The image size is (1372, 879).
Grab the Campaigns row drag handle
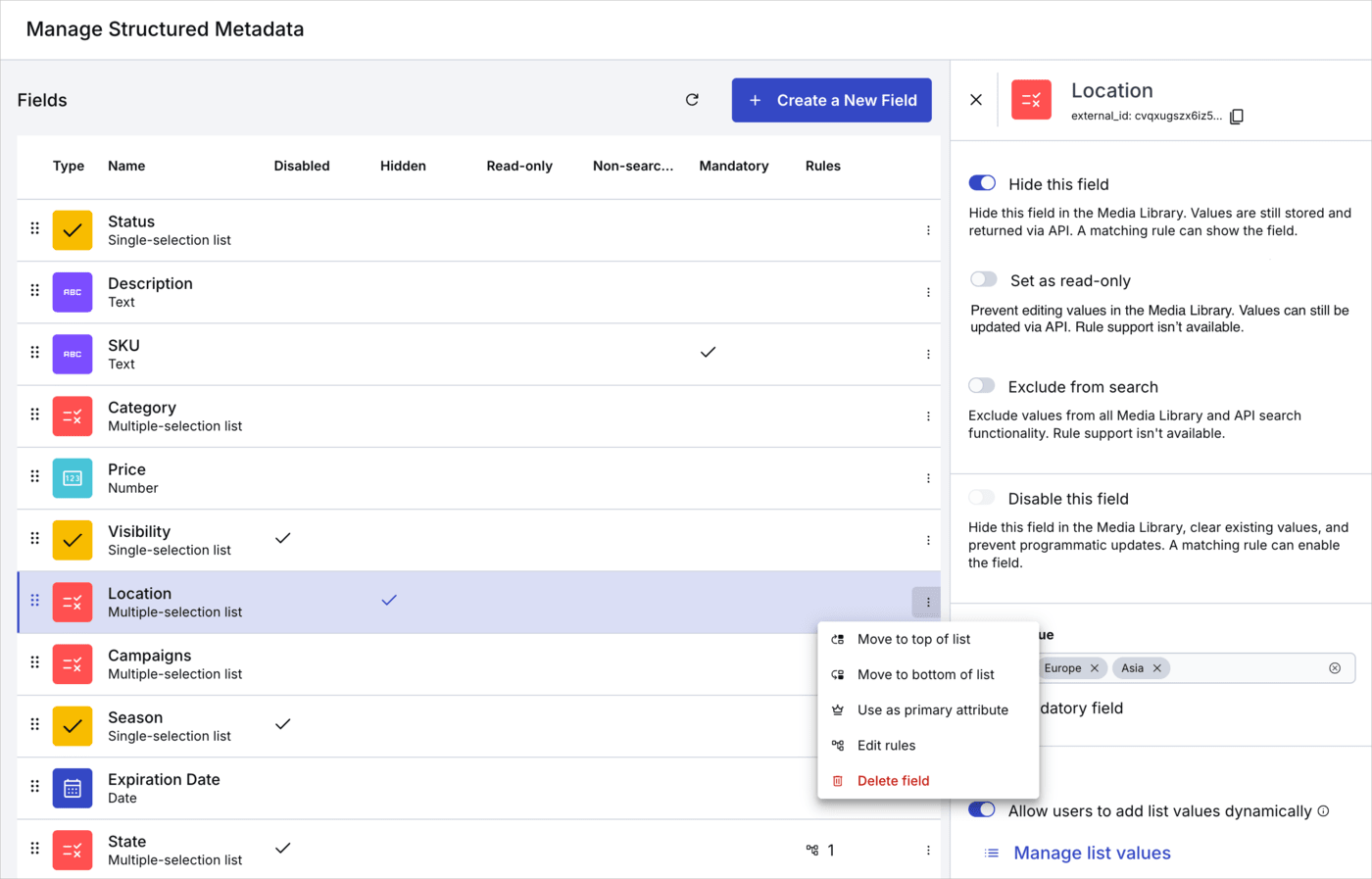tap(34, 662)
